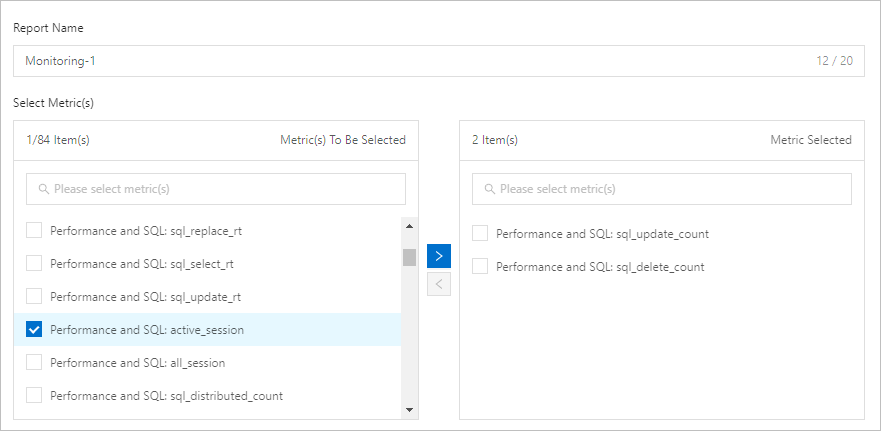Check the sql_select_rt metric checkbox

(34, 264)
